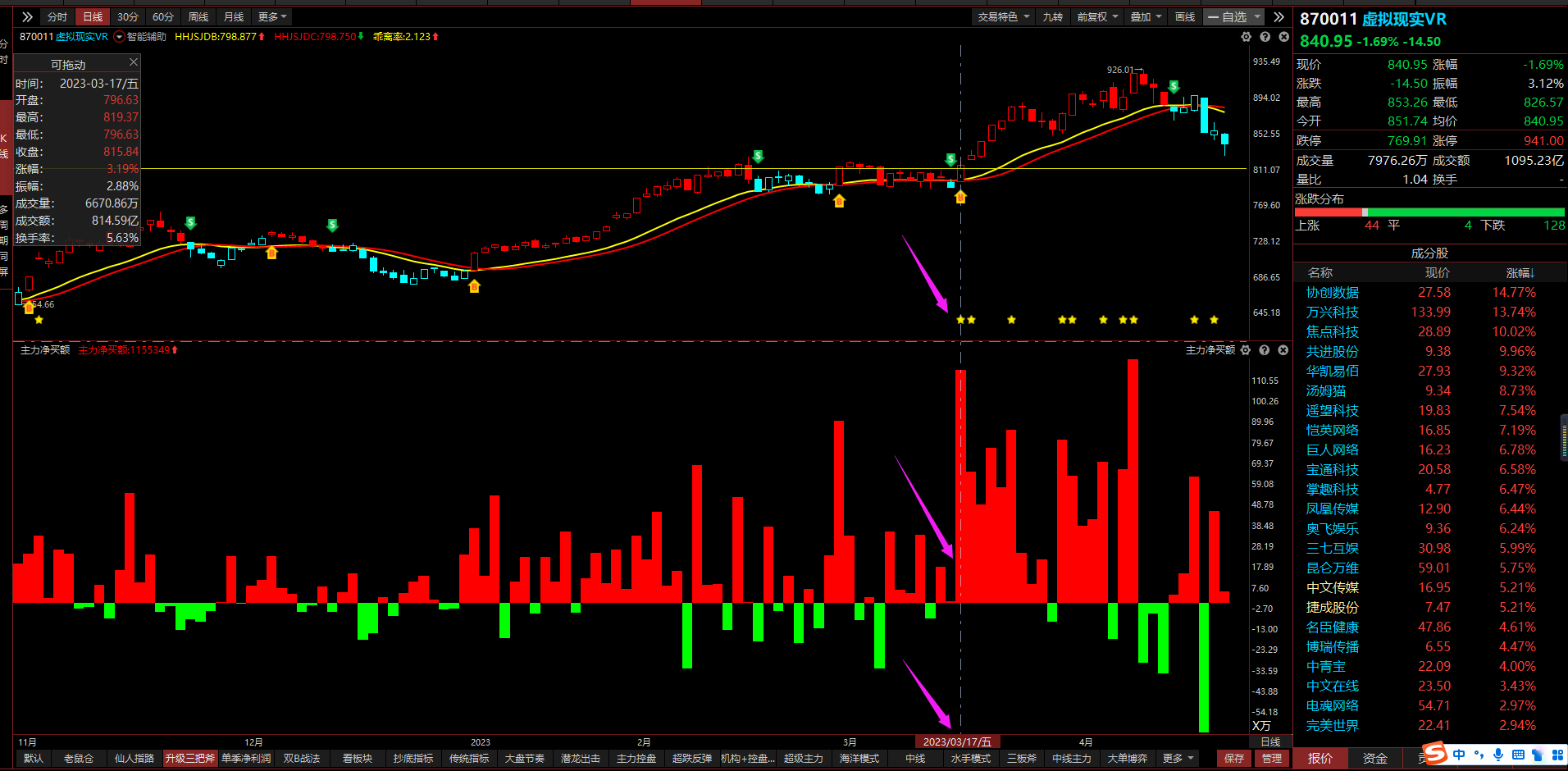The image size is (1568, 771).
Task: Click the Sogou input method S icon
Action: (1435, 753)
